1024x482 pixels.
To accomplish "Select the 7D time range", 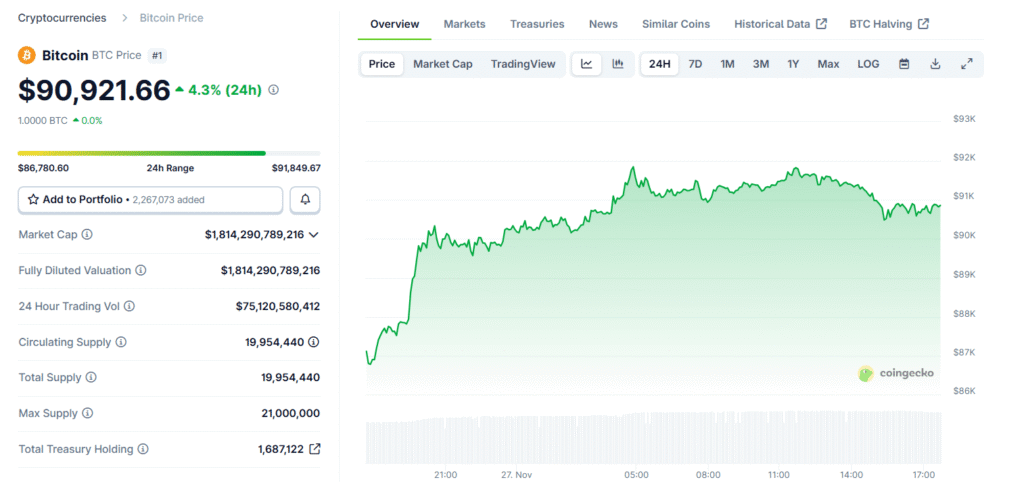I will [x=696, y=64].
